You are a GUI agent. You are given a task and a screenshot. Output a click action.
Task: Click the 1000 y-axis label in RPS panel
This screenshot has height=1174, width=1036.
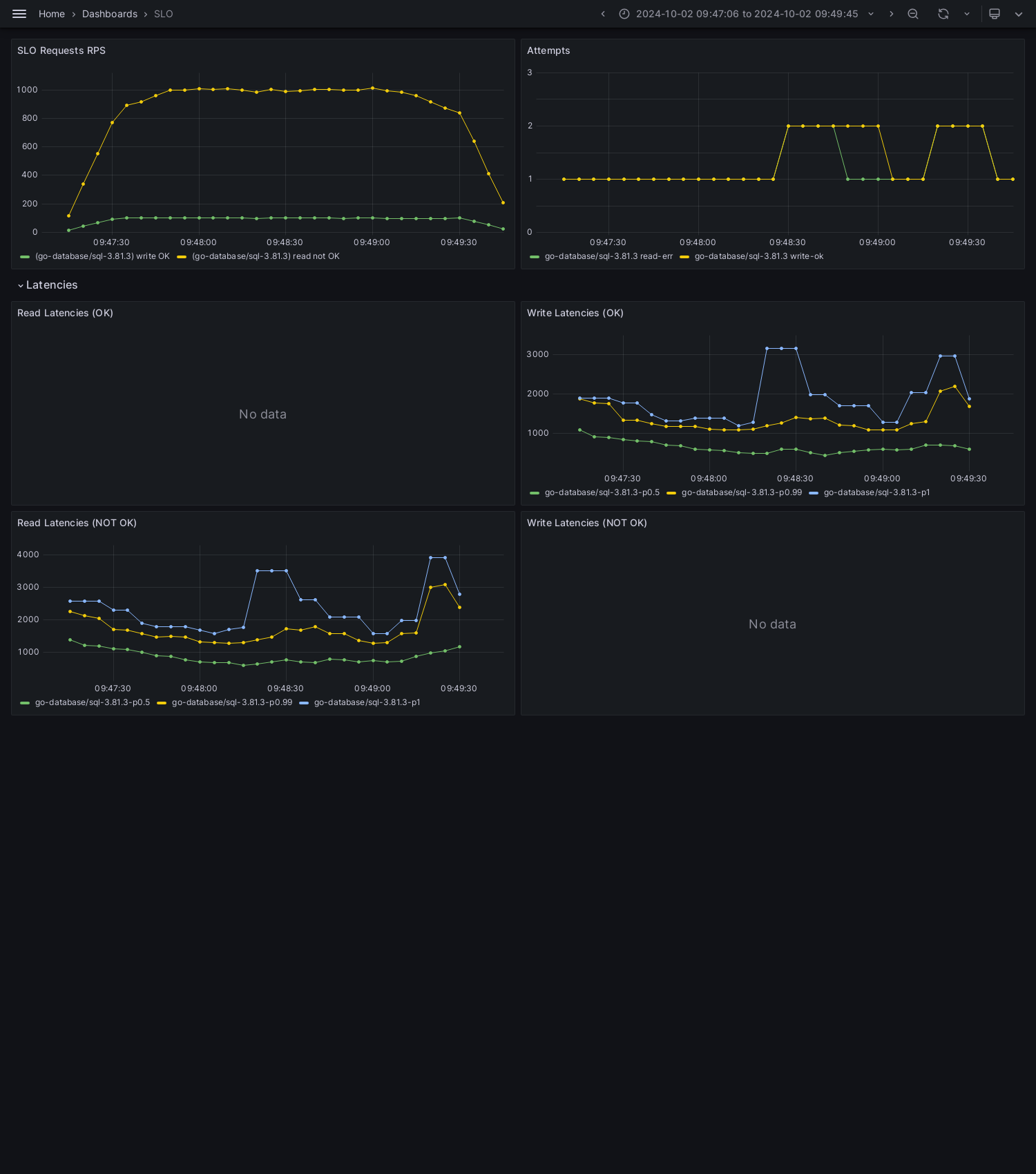[x=28, y=90]
